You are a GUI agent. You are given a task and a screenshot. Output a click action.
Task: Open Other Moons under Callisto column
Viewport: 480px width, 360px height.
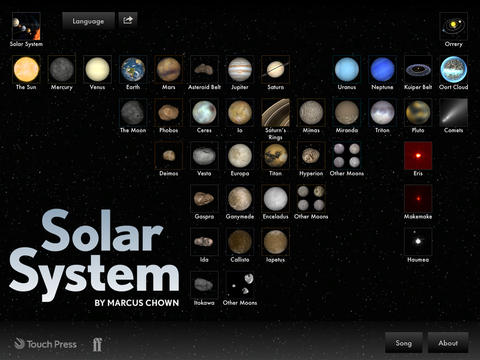click(x=240, y=285)
